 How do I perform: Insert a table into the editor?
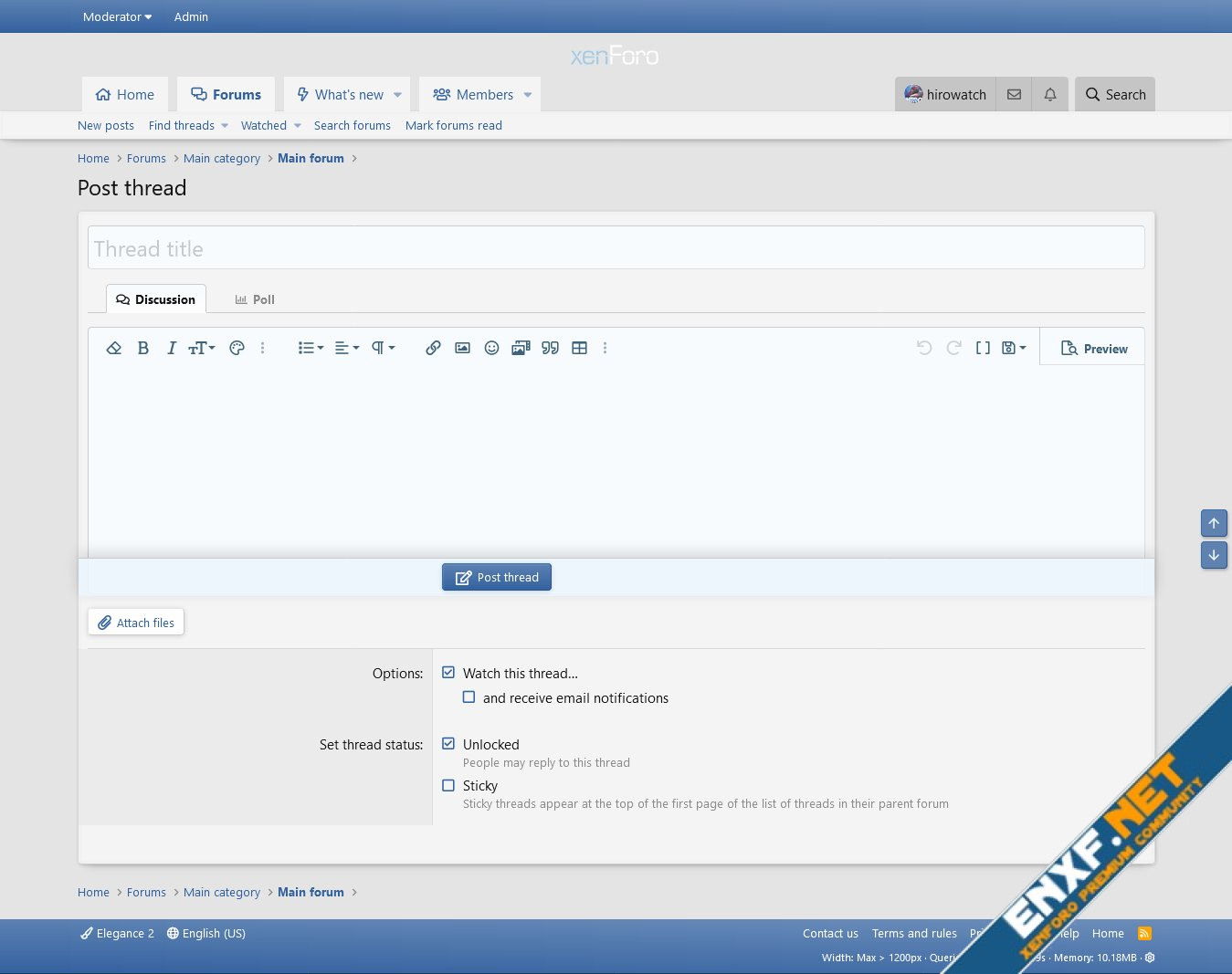(579, 348)
